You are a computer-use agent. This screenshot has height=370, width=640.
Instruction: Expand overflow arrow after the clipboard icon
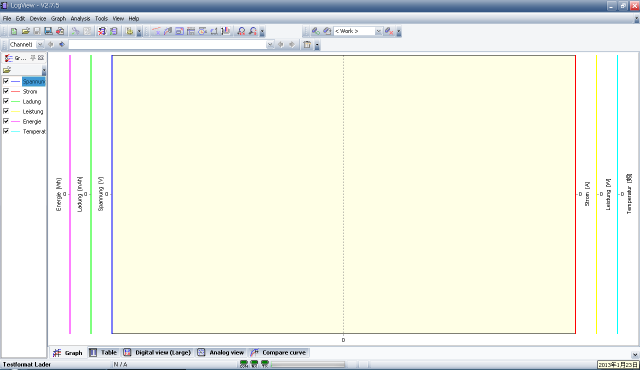[317, 45]
